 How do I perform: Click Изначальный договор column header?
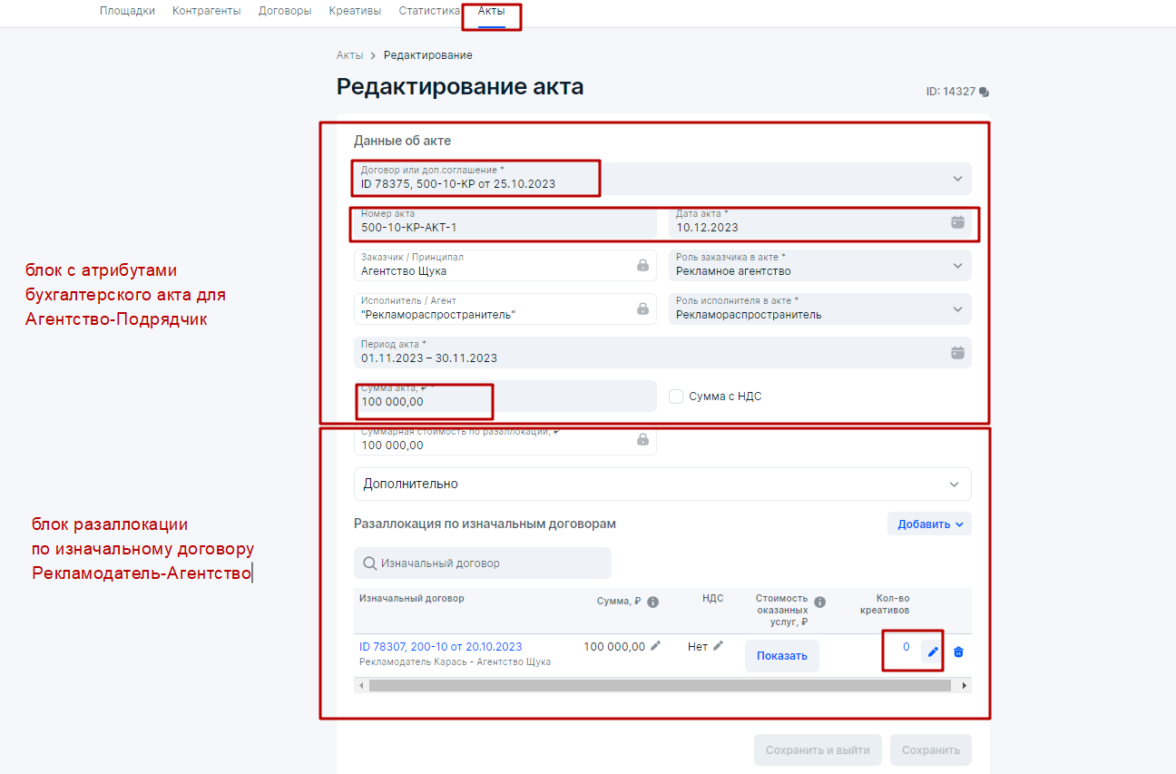(411, 598)
